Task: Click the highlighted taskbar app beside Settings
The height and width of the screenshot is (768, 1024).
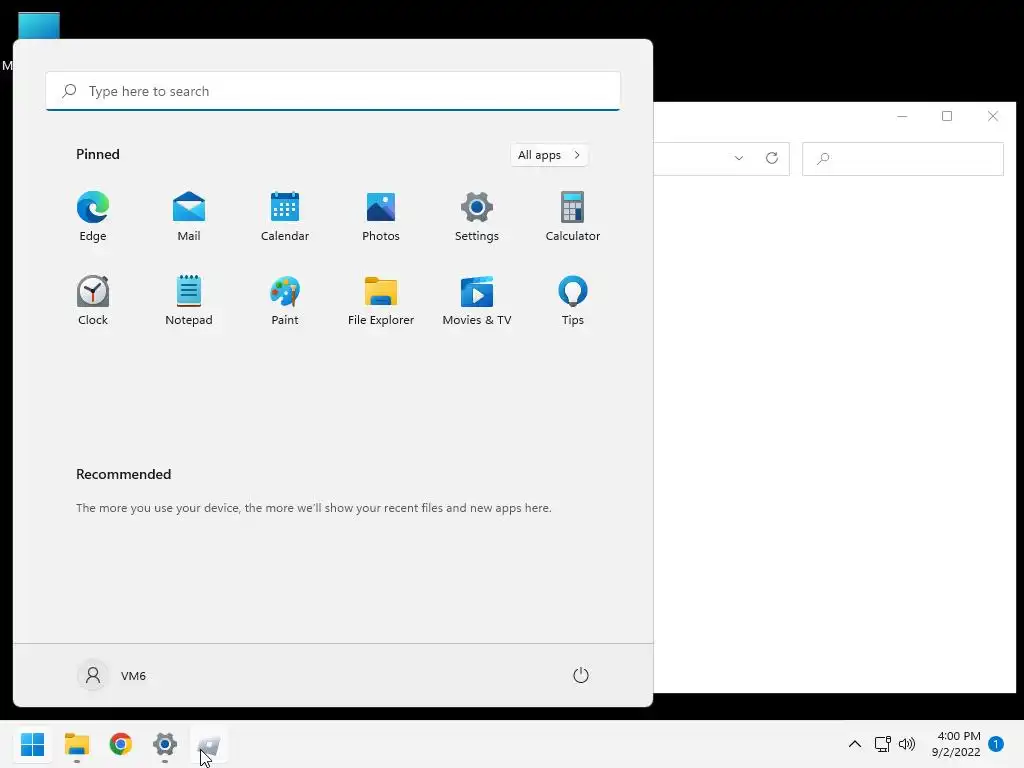Action: 209,744
